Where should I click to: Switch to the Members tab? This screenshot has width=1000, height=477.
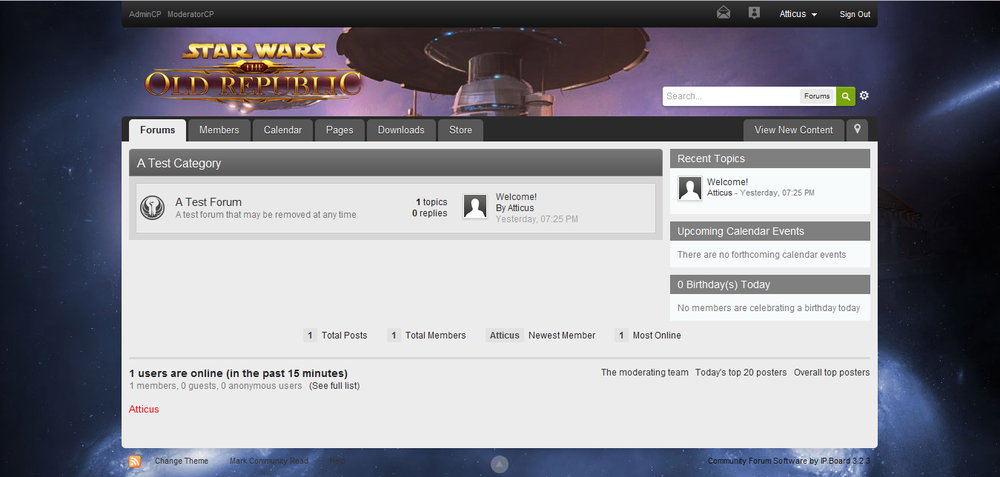219,130
